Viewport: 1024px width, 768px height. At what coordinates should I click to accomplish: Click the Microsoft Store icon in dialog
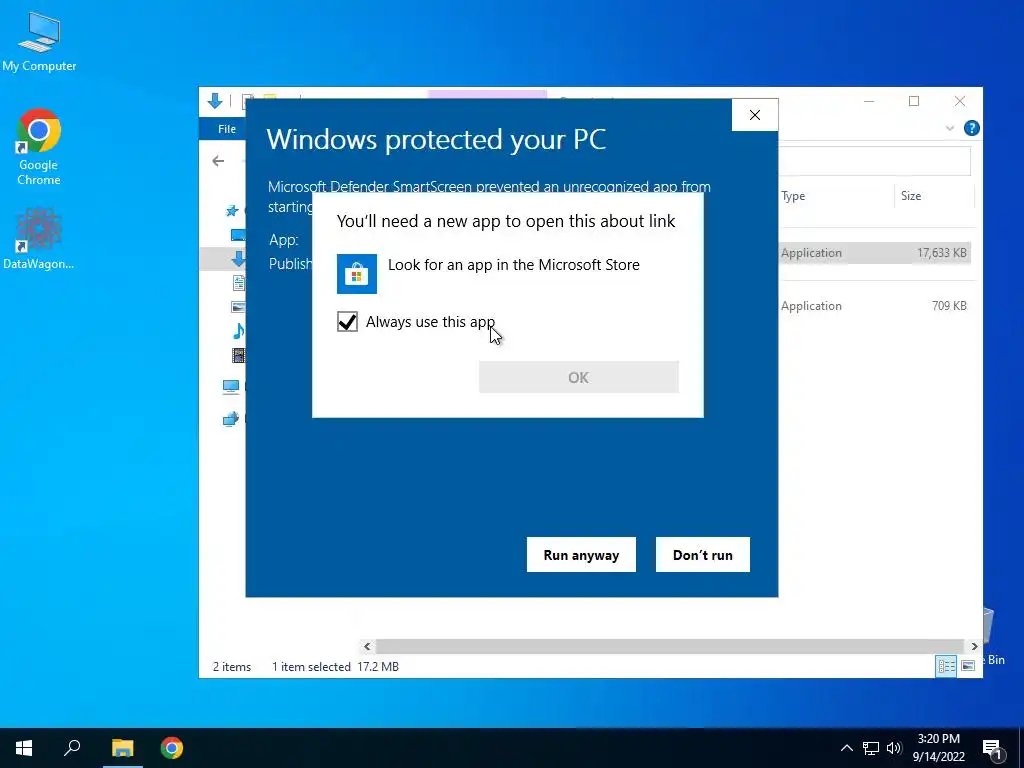pyautogui.click(x=357, y=274)
